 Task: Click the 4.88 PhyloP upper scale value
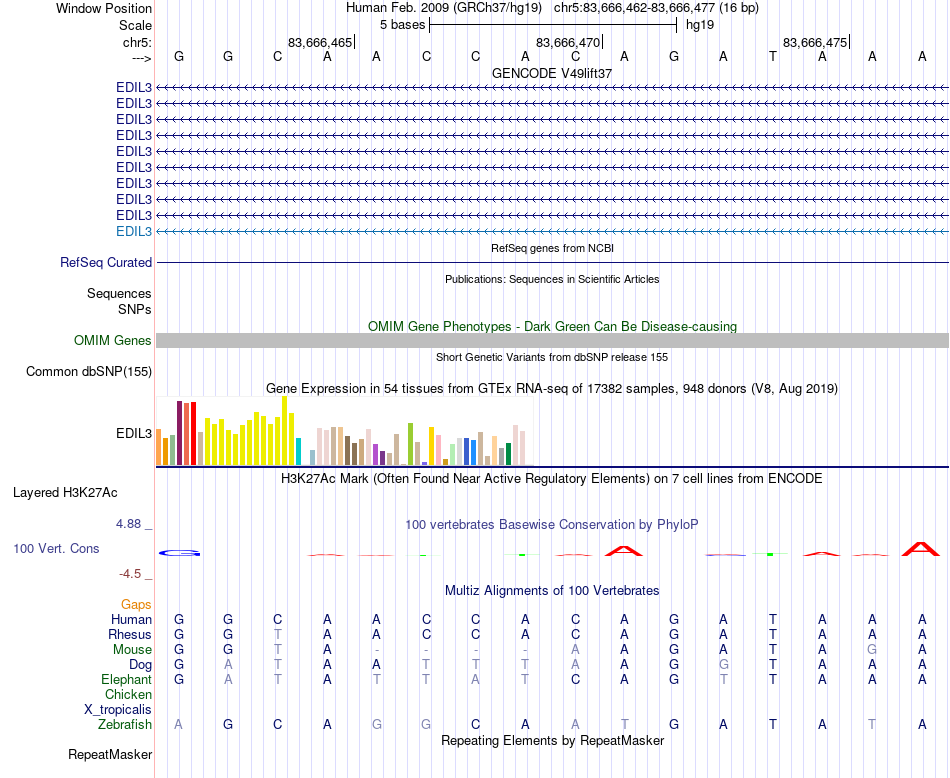point(130,524)
